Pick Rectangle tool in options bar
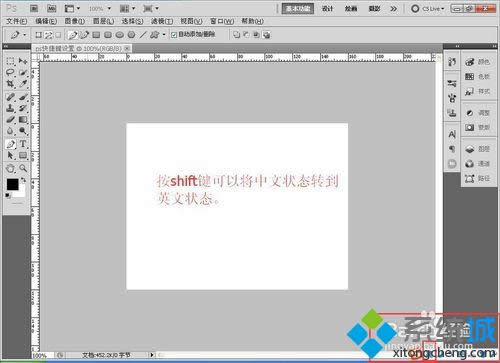 96,35
